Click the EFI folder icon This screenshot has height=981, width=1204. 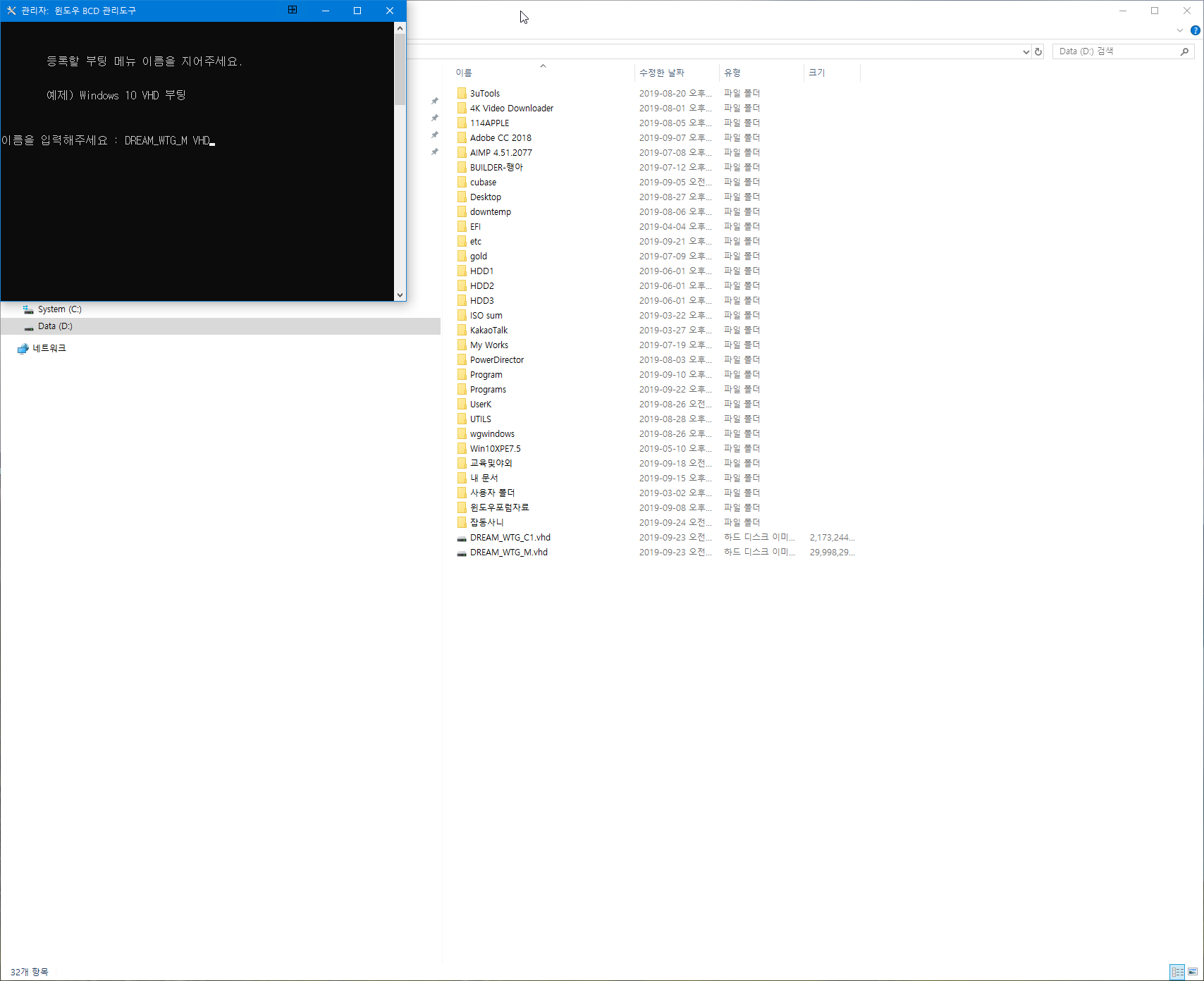click(462, 226)
